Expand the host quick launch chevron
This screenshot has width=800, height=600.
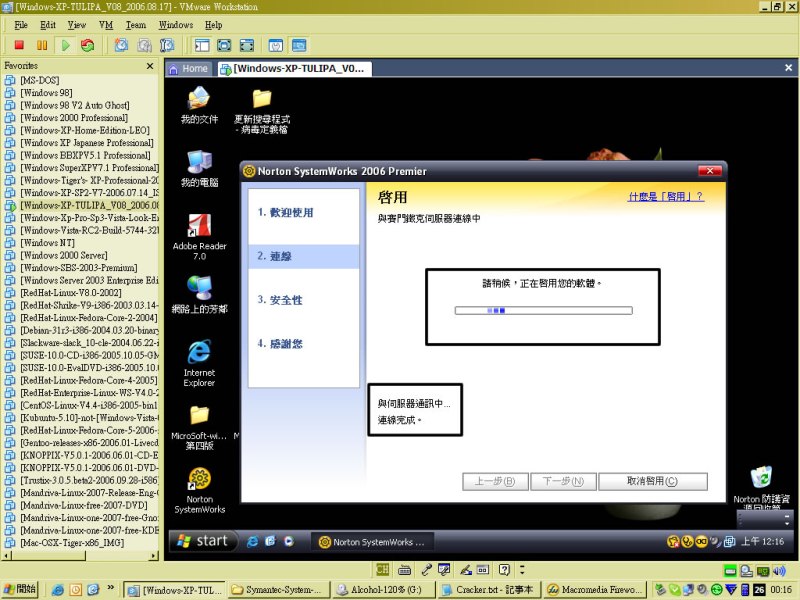point(111,587)
